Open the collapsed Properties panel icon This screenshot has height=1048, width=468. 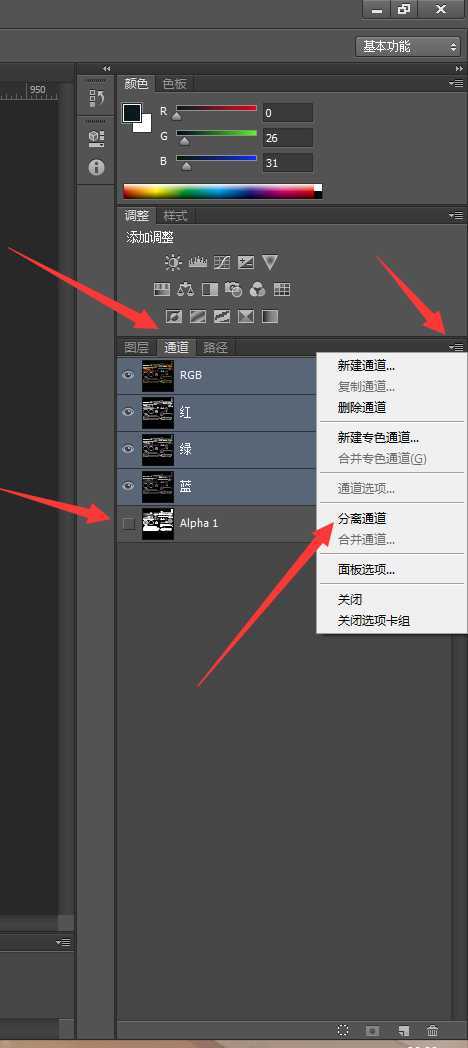click(96, 138)
